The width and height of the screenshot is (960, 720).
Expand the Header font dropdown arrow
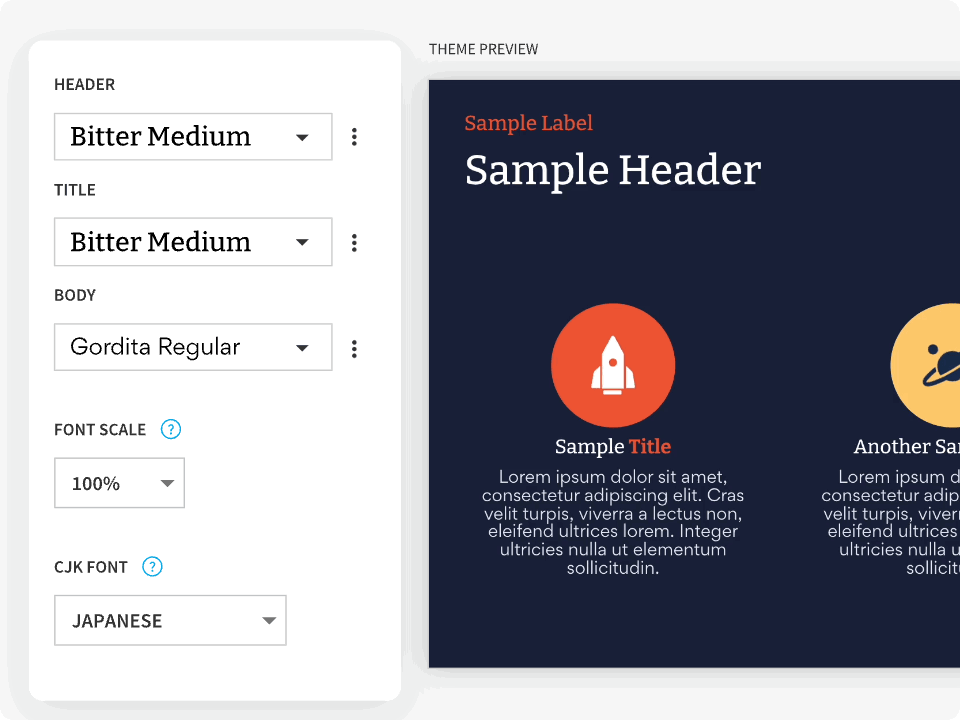[302, 137]
